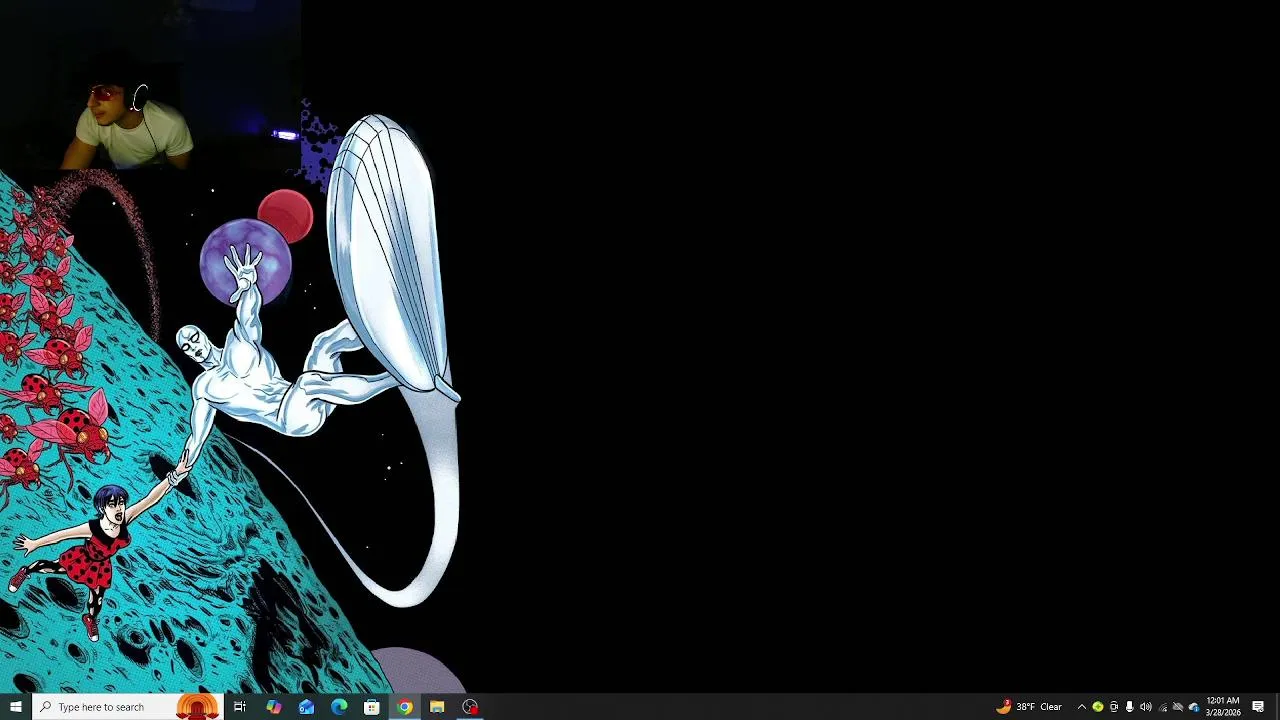Open the Wi-Fi network tray icon
Screen dimensions: 1280x720
(1163, 708)
